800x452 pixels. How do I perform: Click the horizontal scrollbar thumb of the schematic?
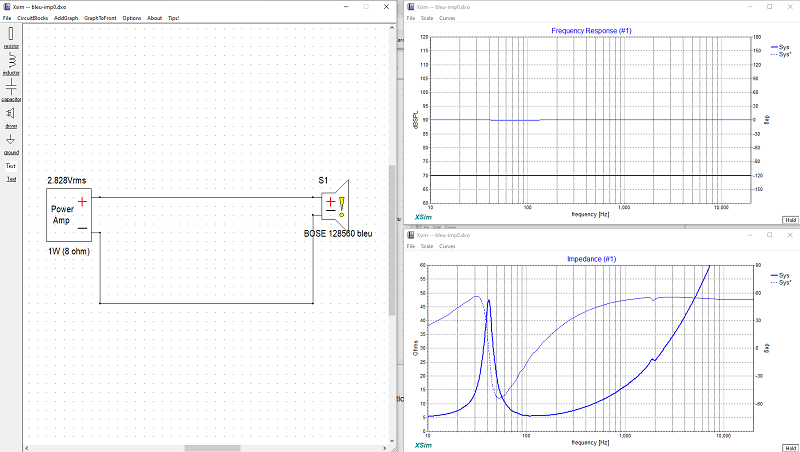coord(212,448)
